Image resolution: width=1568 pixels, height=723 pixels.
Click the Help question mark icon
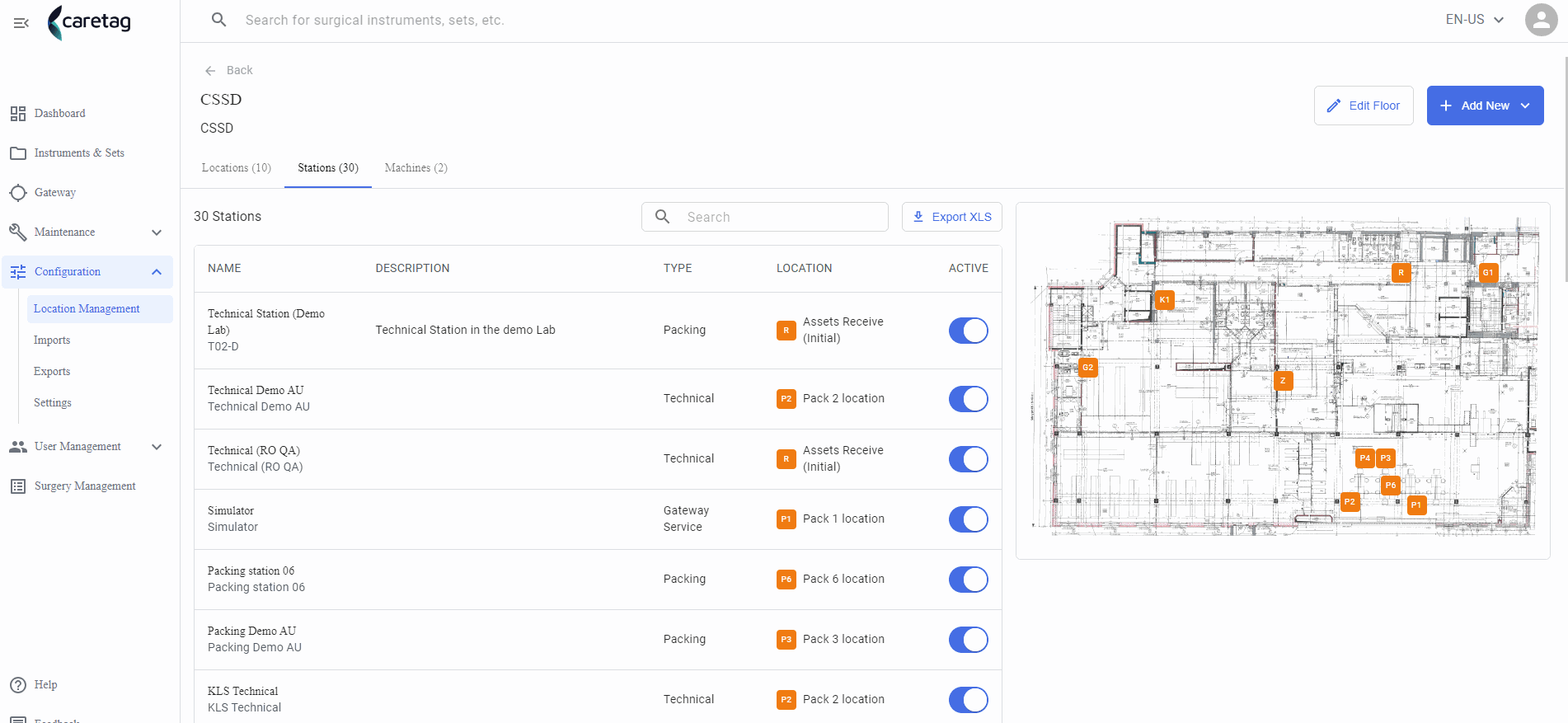pyautogui.click(x=18, y=685)
